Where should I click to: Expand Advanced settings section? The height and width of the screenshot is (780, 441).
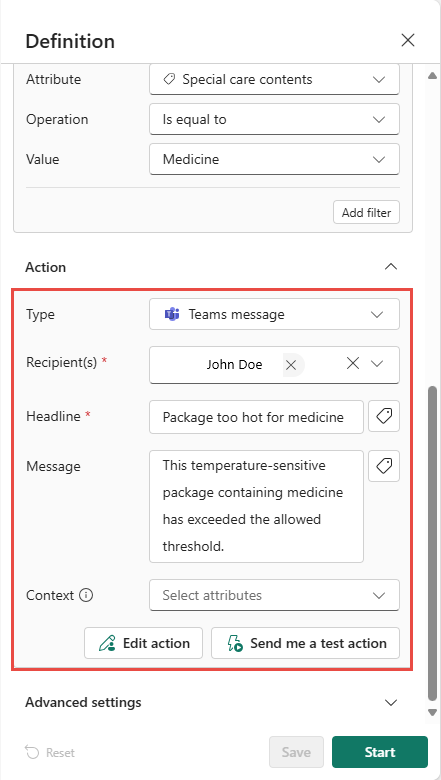[391, 702]
